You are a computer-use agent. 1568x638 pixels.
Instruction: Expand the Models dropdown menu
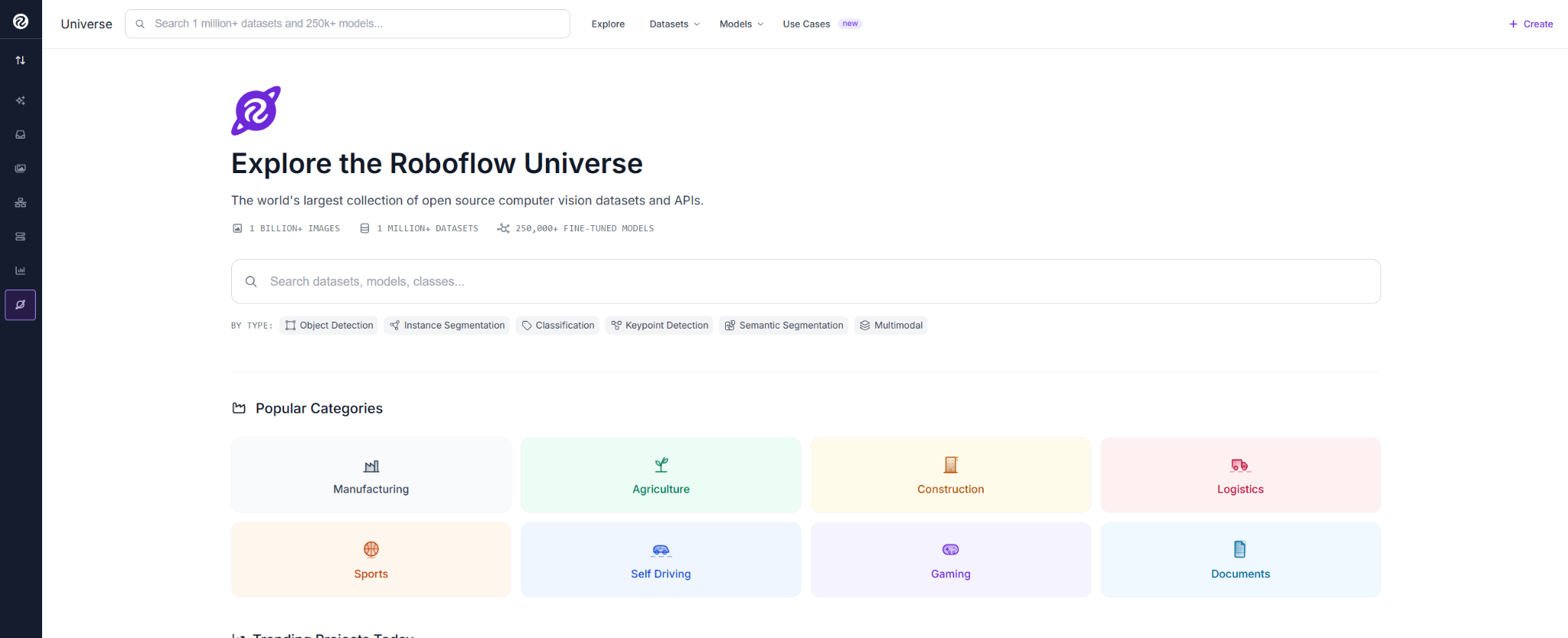[741, 24]
